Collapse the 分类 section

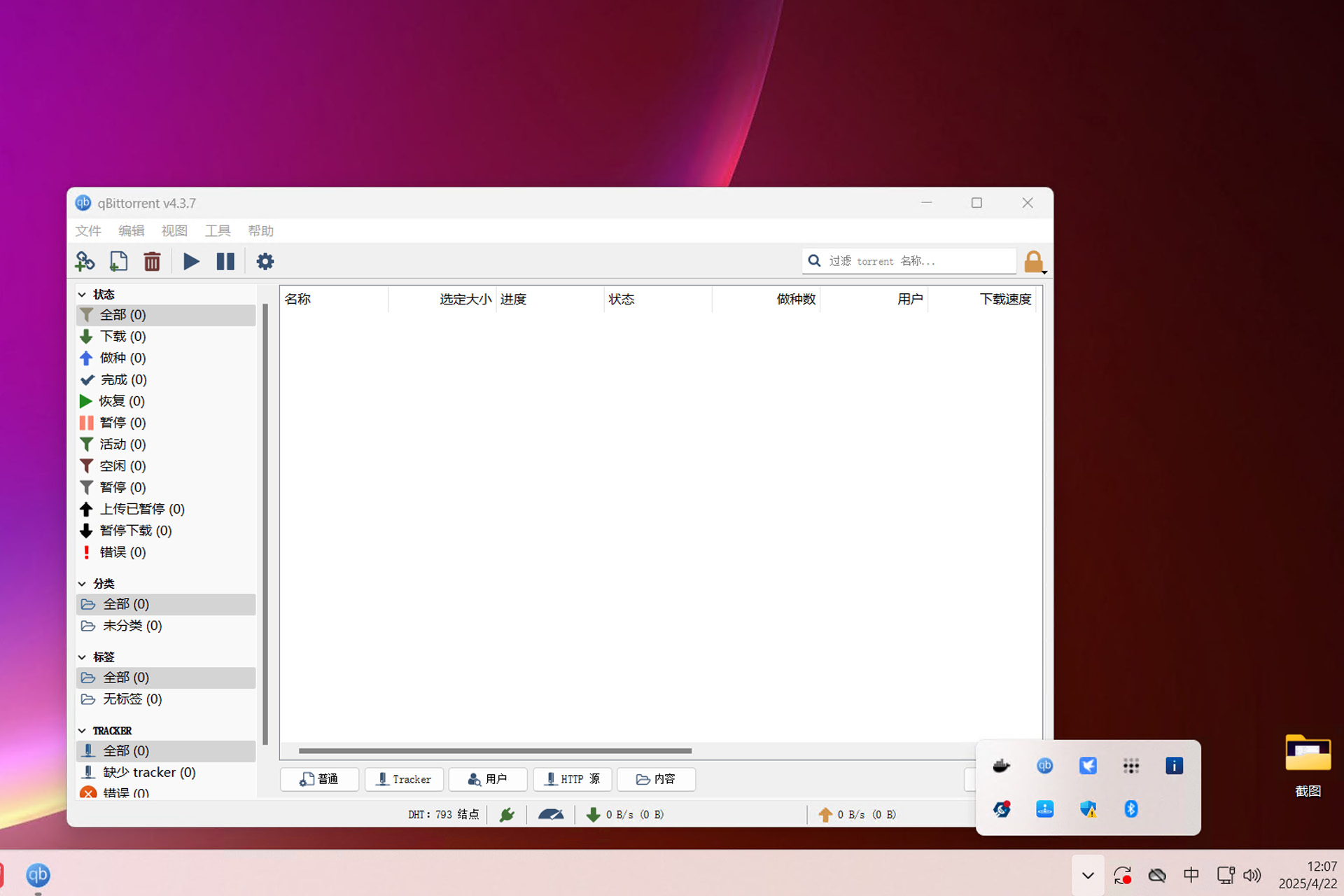pos(82,584)
